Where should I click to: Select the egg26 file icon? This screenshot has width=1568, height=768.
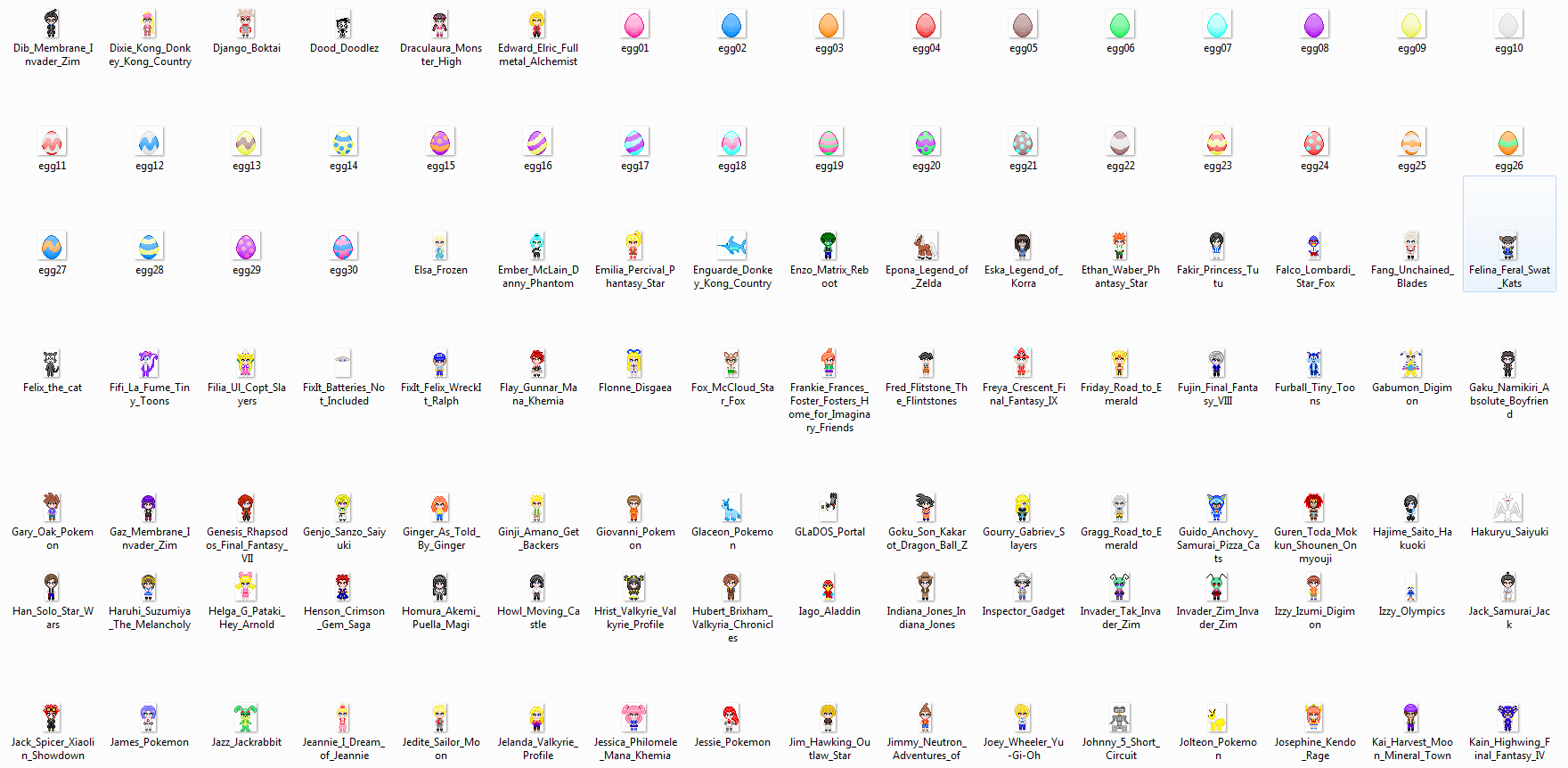(1508, 142)
